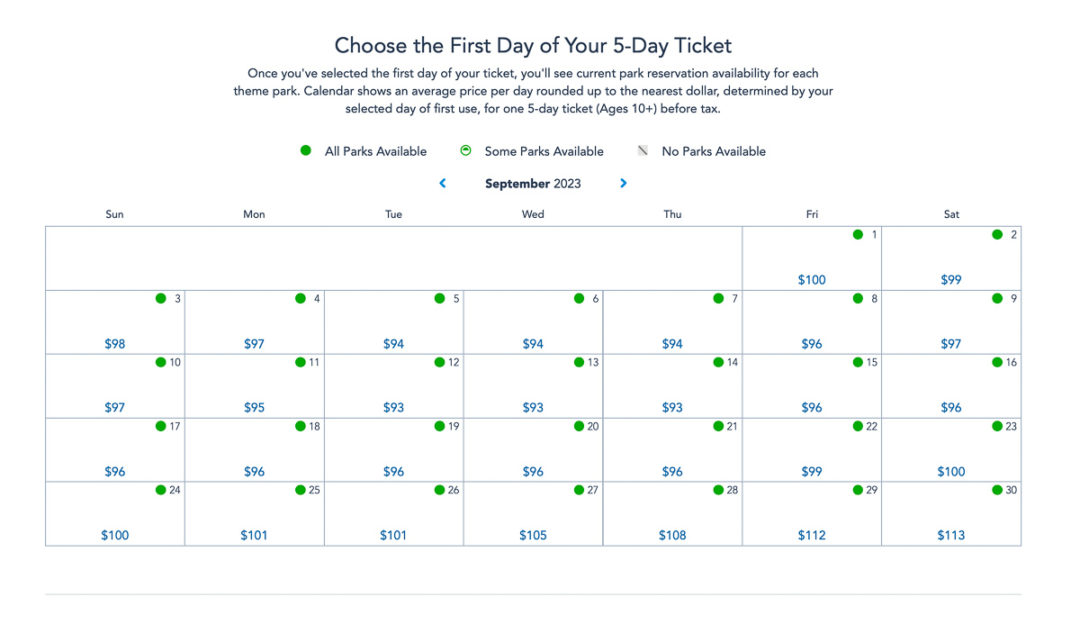Select September 5 priced at $94
1080x624 pixels.
coord(393,320)
